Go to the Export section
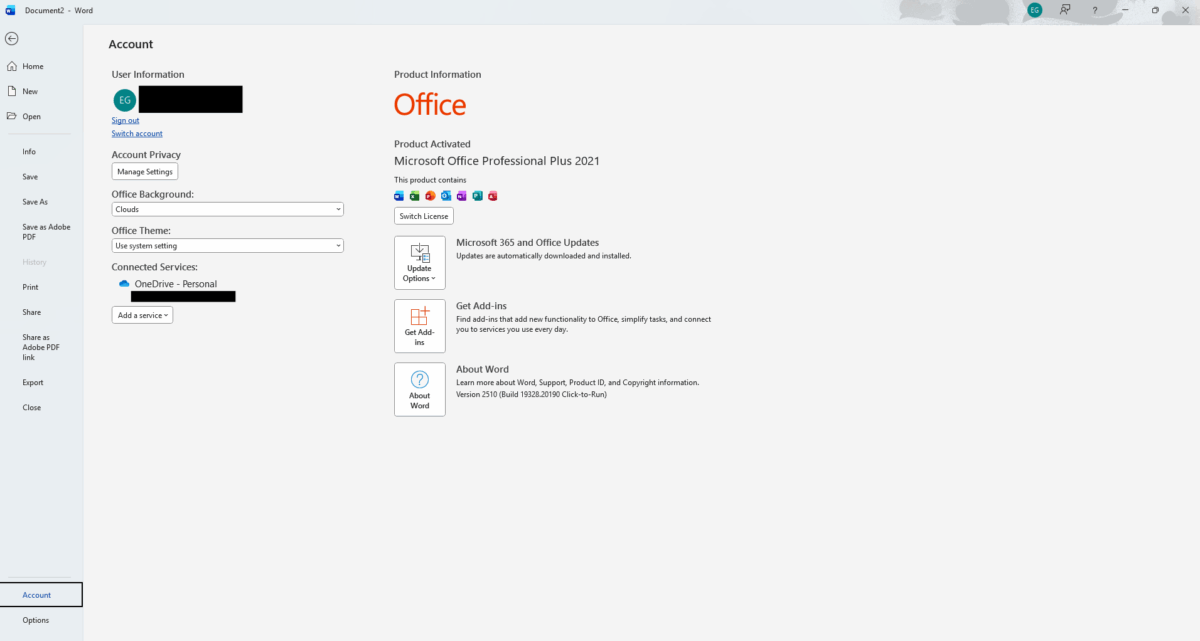This screenshot has width=1200, height=641. click(x=33, y=382)
